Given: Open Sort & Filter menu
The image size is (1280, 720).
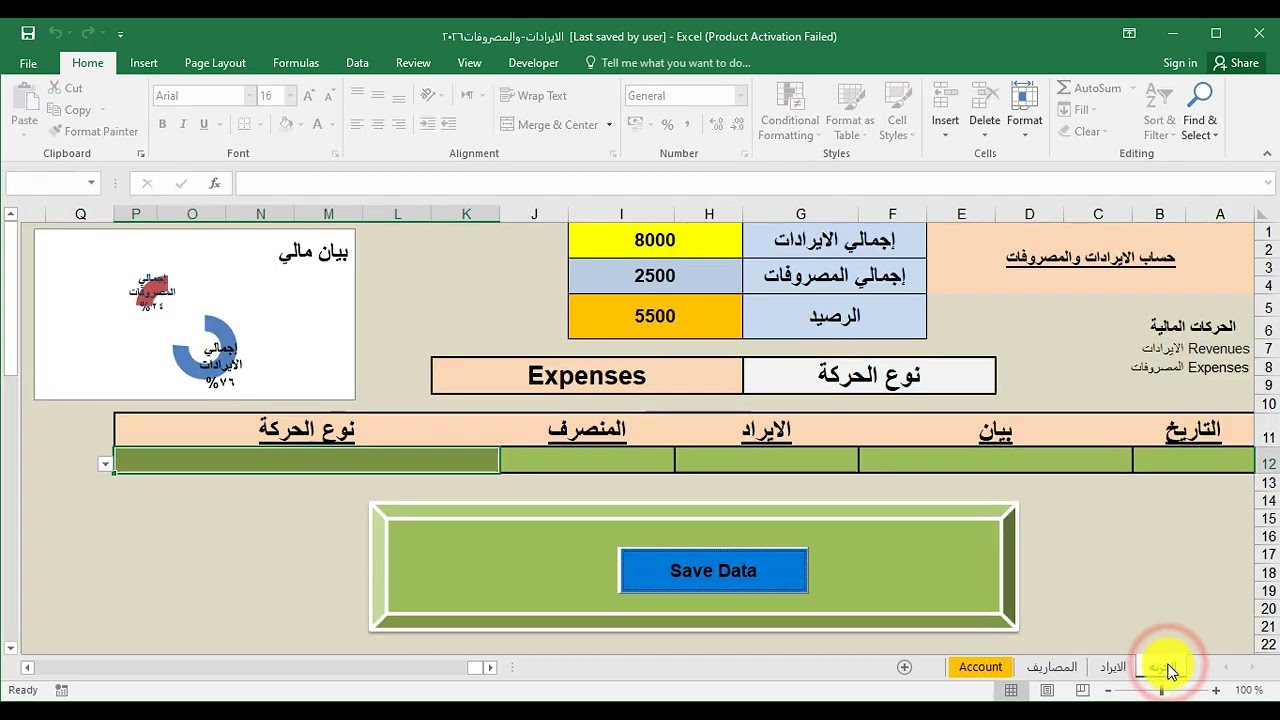Looking at the screenshot, I should click(x=1159, y=112).
